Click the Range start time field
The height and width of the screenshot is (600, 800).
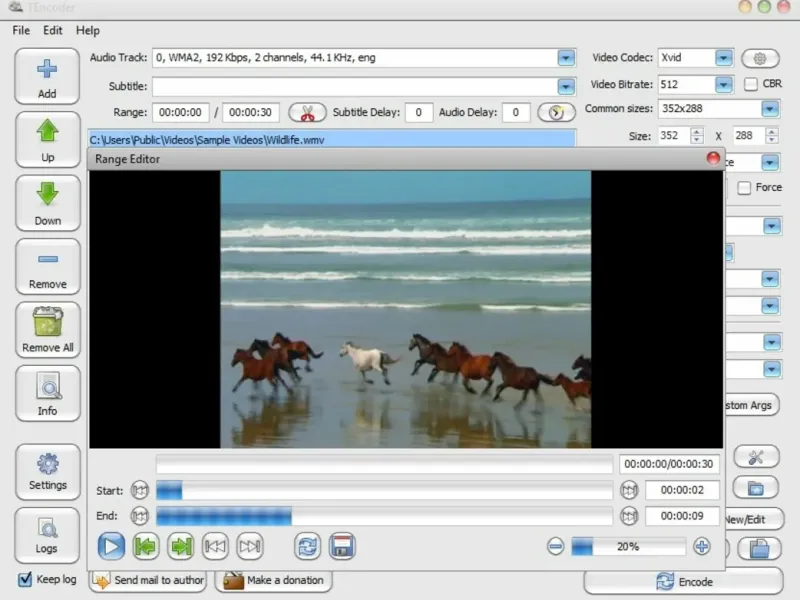point(181,112)
